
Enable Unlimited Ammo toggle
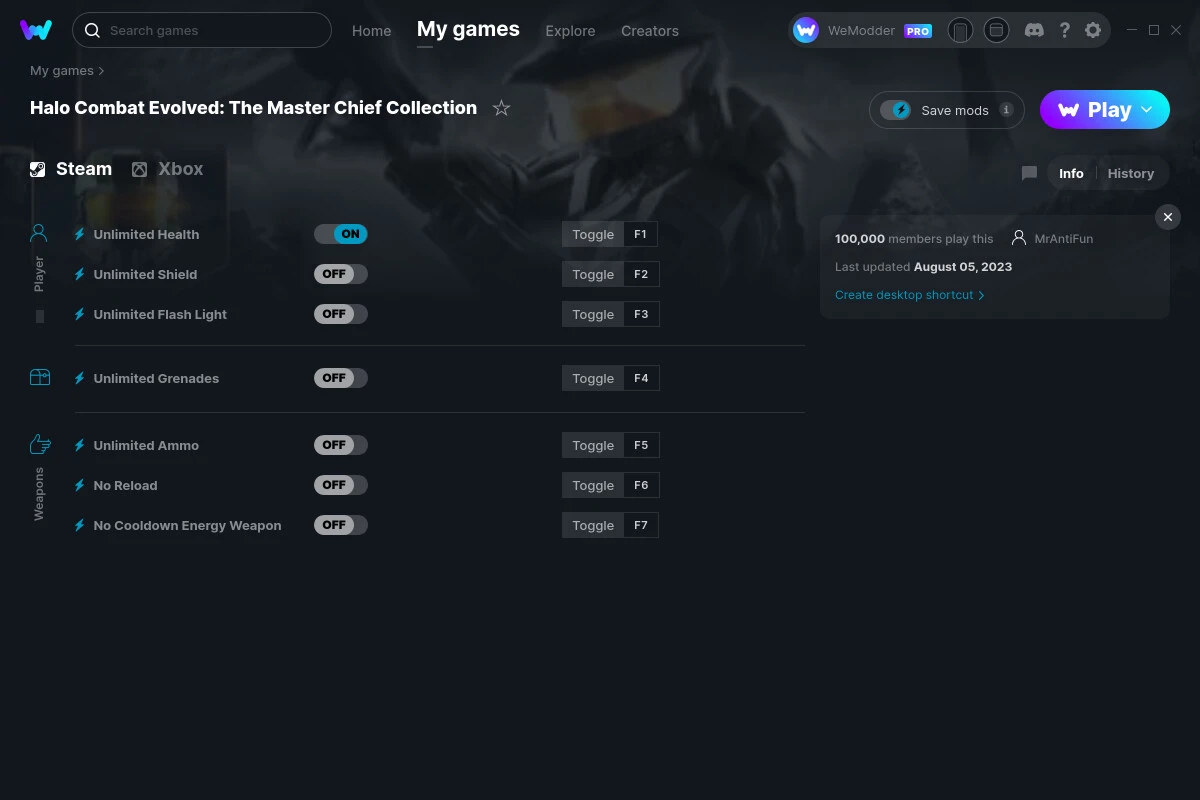341,445
